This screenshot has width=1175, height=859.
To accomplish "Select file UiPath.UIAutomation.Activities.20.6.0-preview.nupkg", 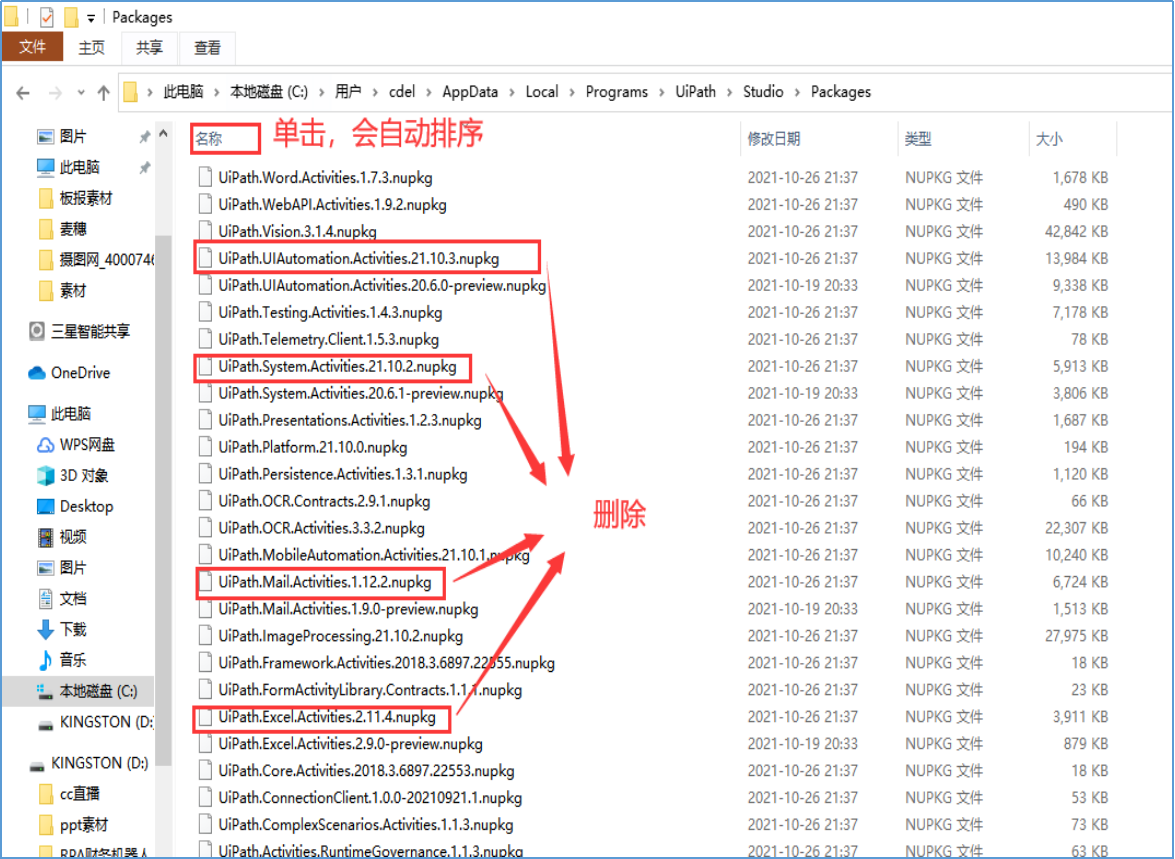I will (382, 286).
